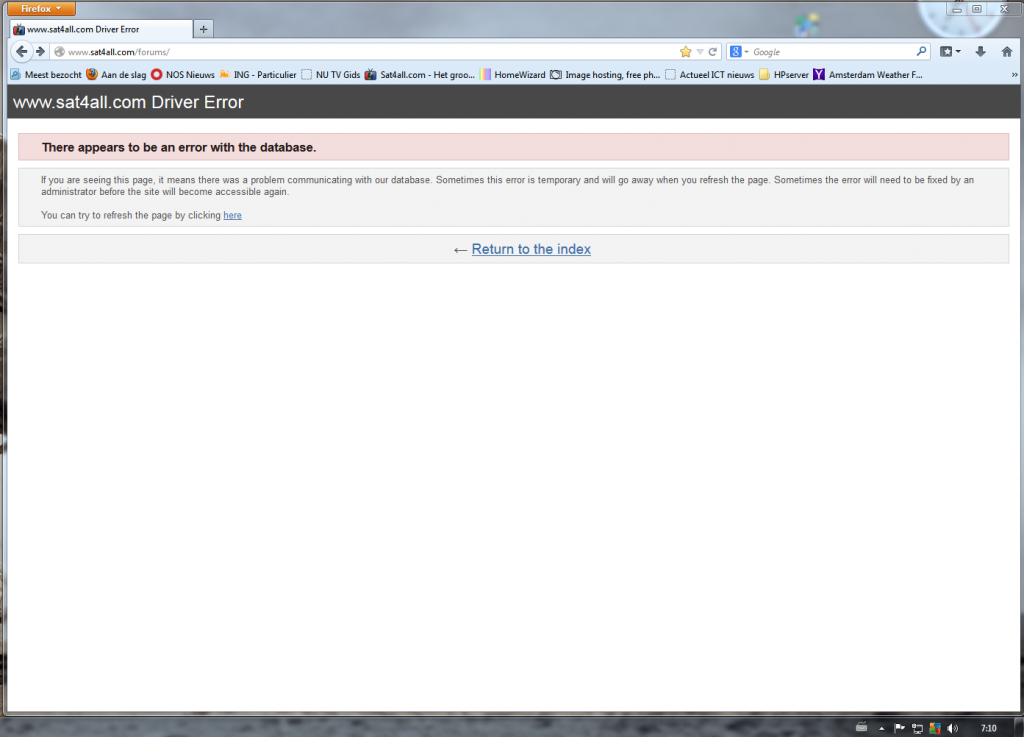Click the browser Back arrow button

pos(21,52)
